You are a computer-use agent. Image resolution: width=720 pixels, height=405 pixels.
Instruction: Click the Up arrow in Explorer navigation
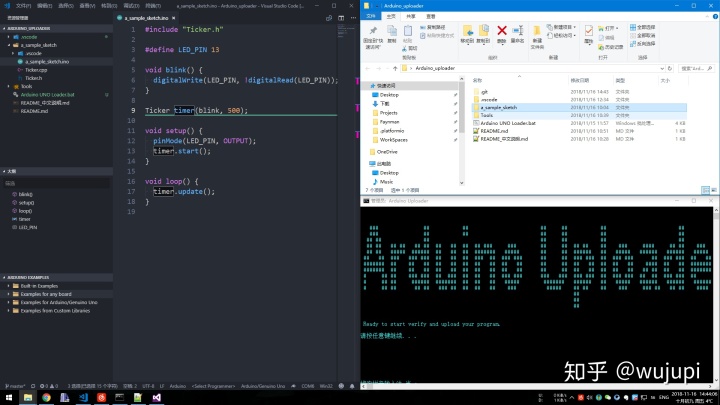(x=395, y=68)
